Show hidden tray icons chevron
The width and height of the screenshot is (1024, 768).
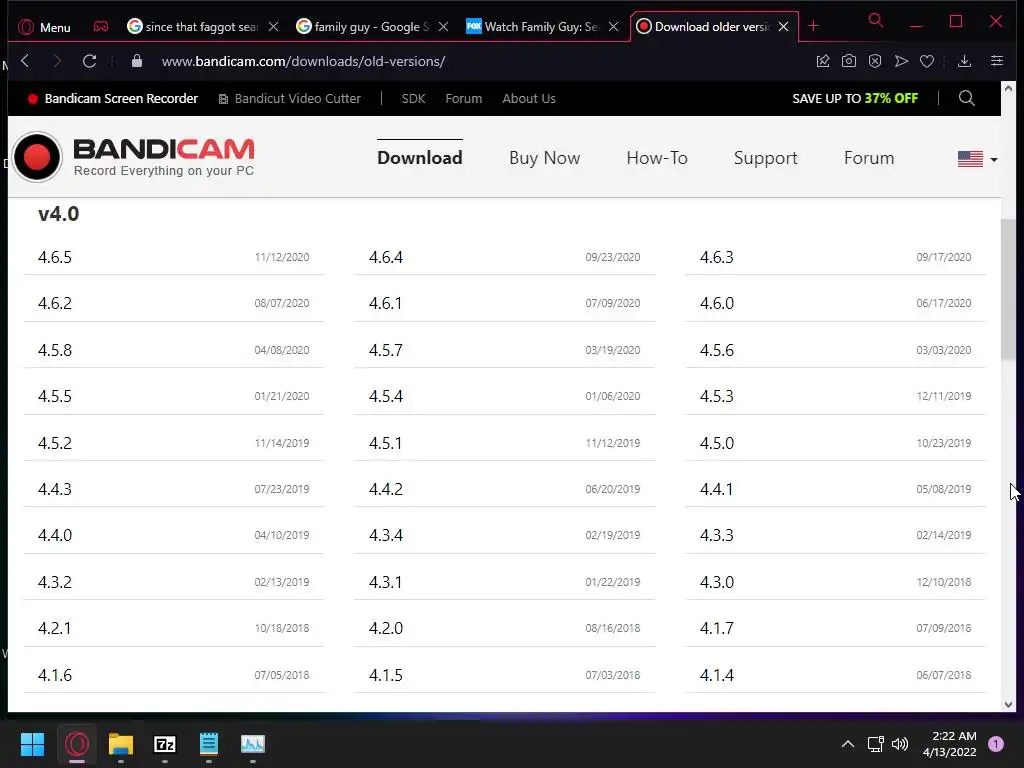coord(848,744)
